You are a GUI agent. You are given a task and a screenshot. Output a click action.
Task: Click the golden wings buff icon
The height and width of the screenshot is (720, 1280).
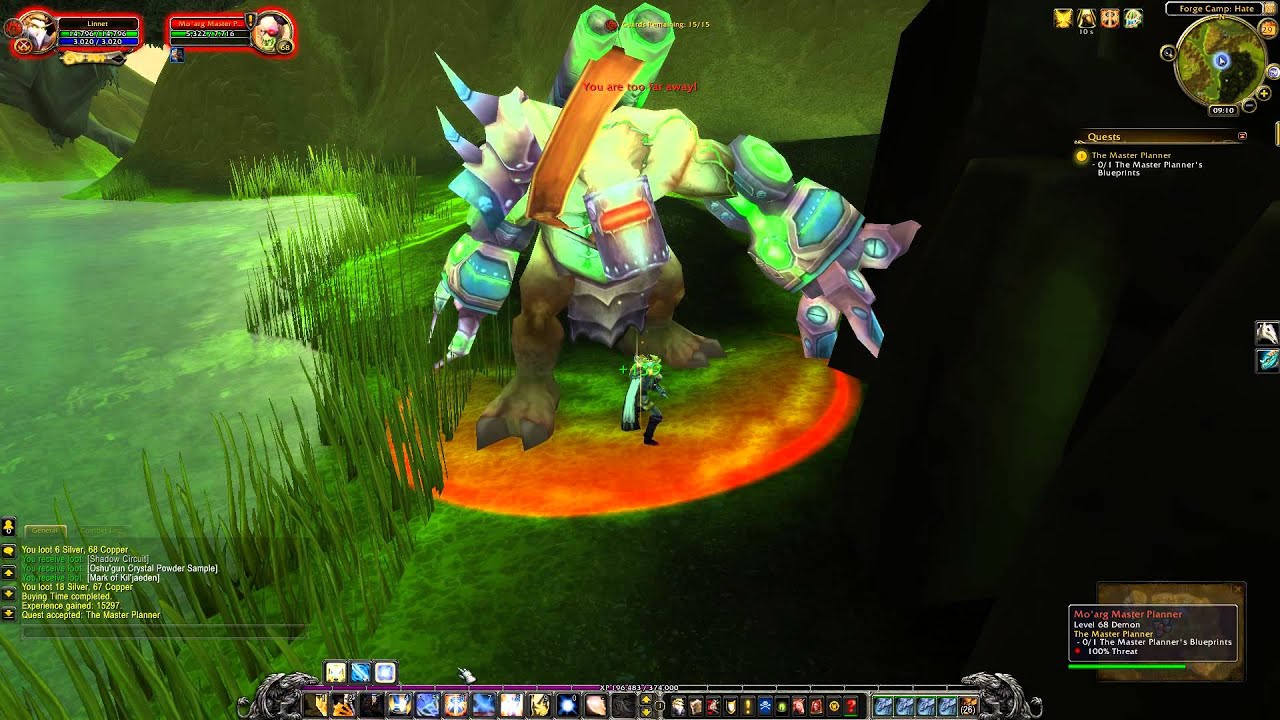pos(1063,18)
